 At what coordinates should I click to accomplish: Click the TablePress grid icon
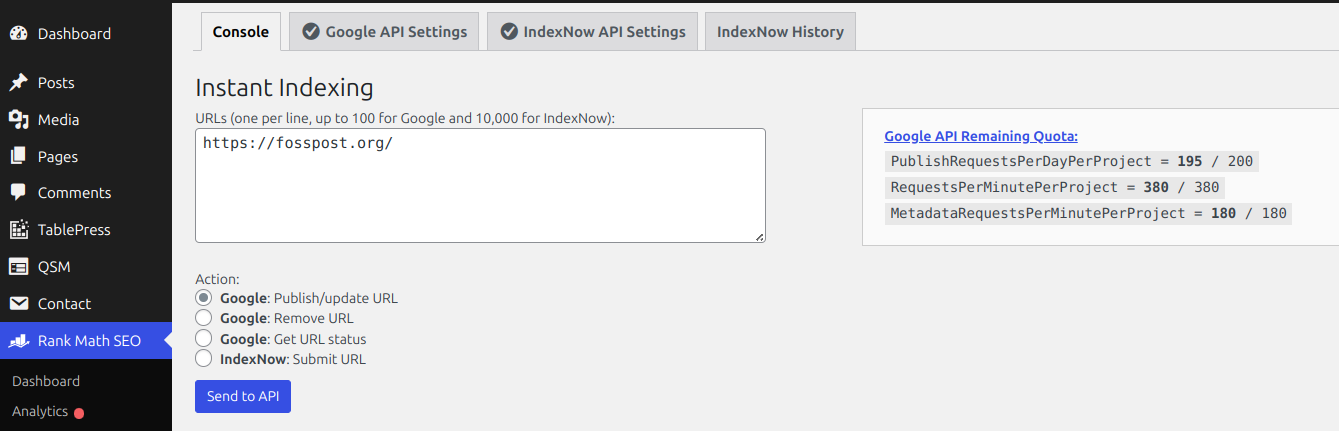point(18,230)
